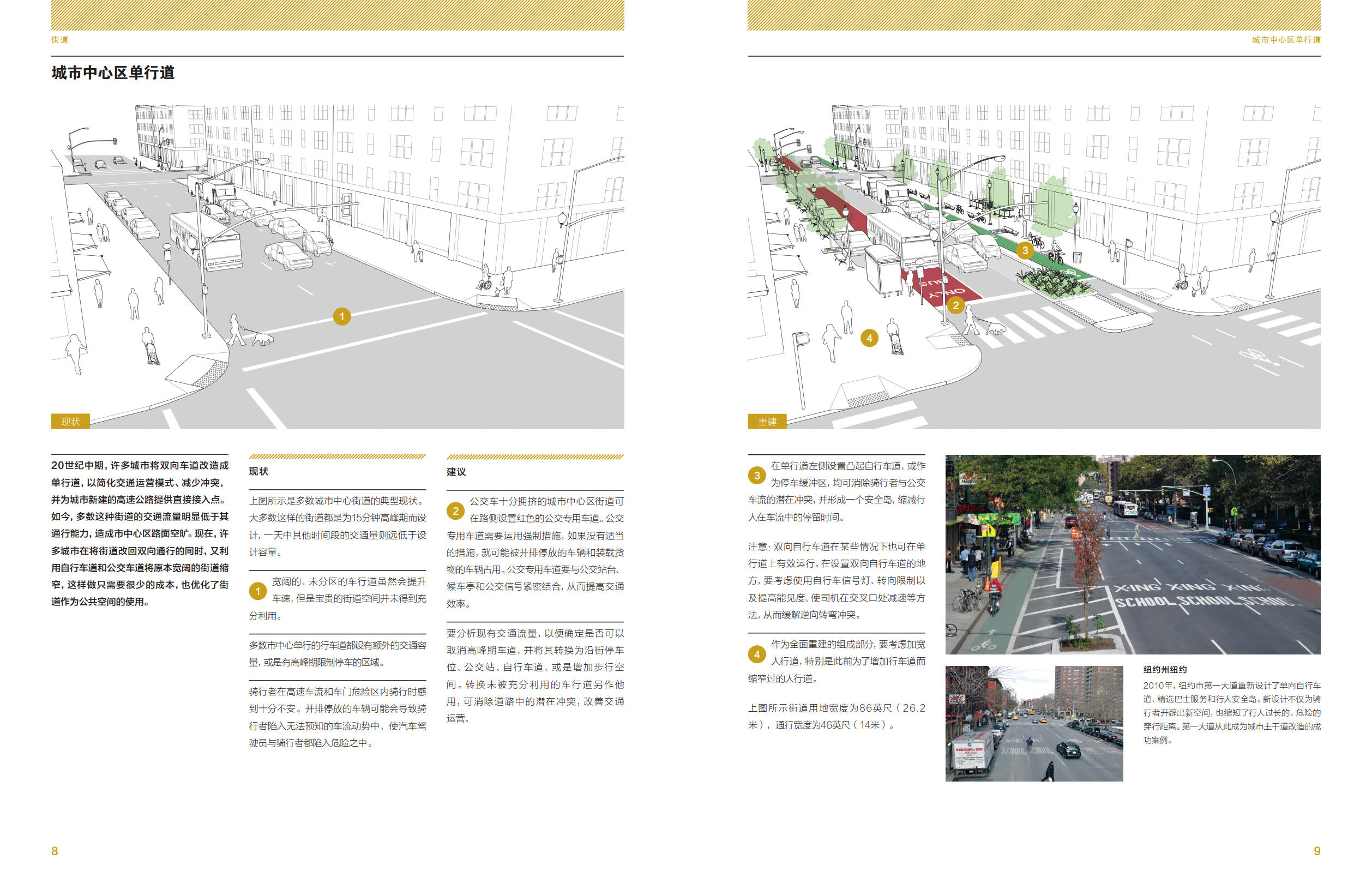Click marker 2 on red bus lane
1372x889 pixels.
coord(956,305)
